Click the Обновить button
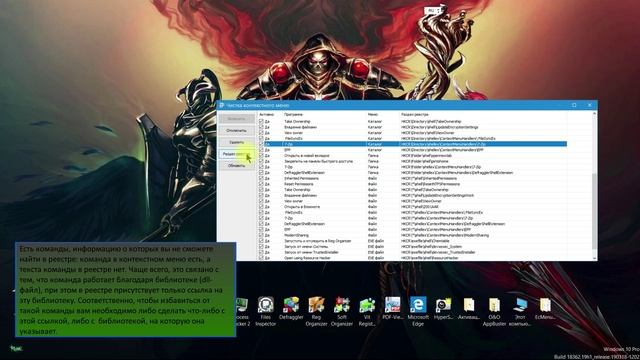This screenshot has height=360, width=640. [237, 166]
